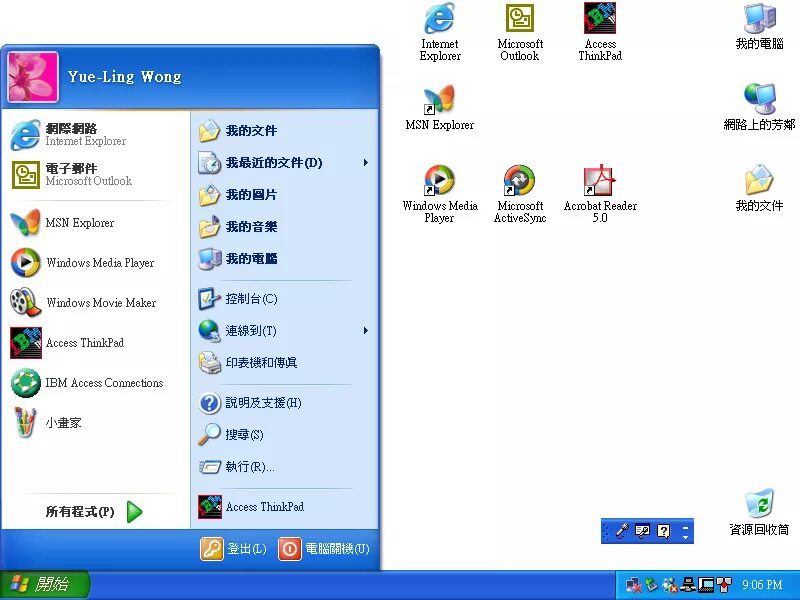Launch 電子郵件 Microsoft Outlook from Start menu
Screen dimensions: 800x600
pyautogui.click(x=95, y=174)
